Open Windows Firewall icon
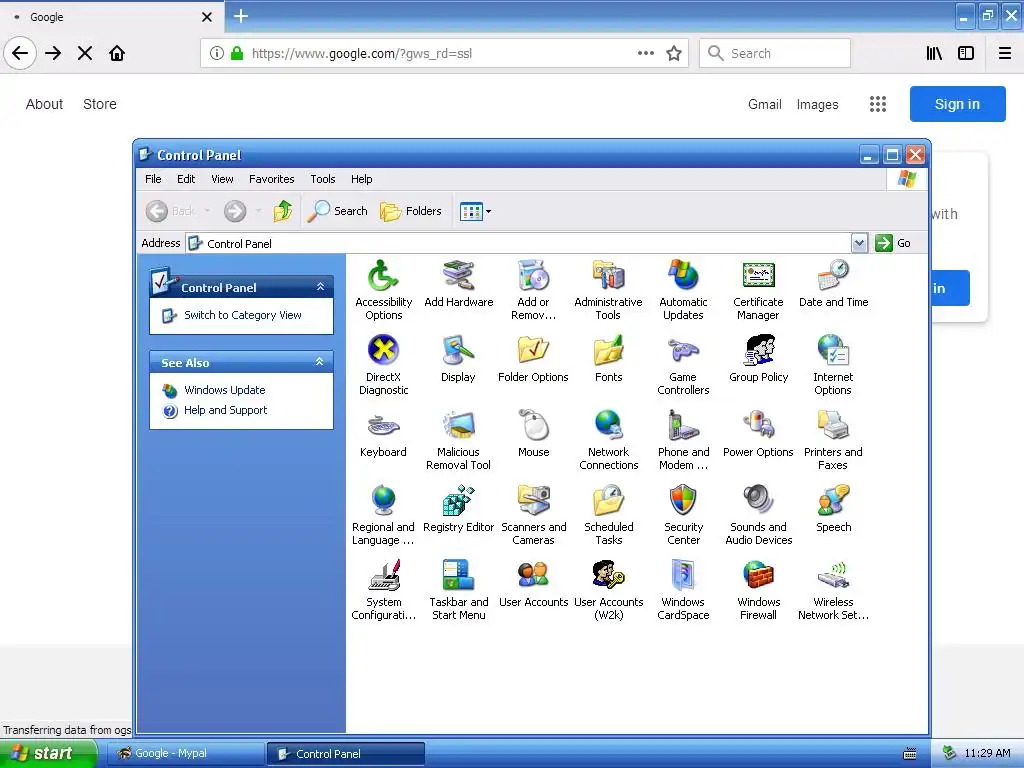This screenshot has width=1024, height=768. 758,590
